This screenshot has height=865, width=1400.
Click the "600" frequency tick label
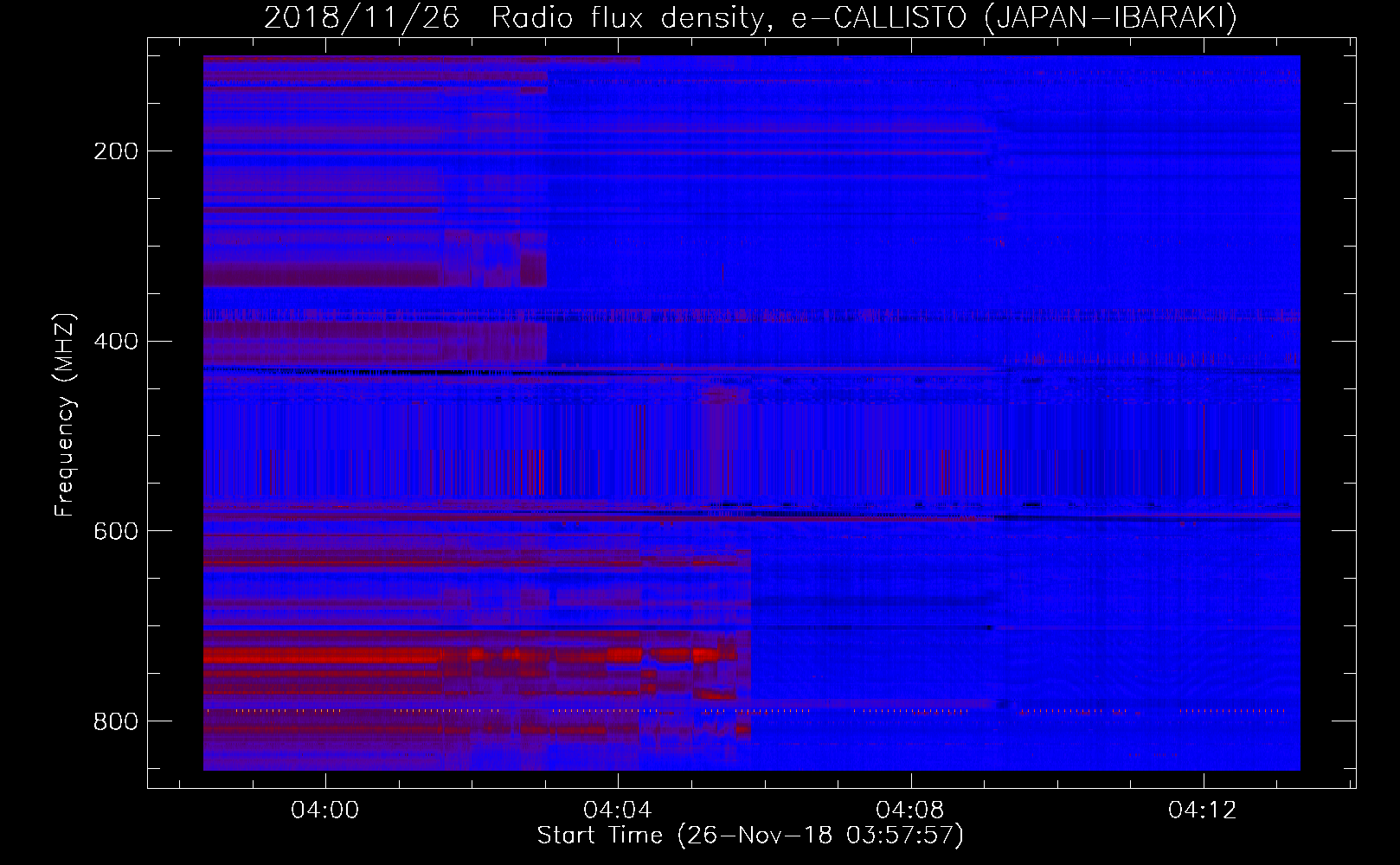click(116, 531)
